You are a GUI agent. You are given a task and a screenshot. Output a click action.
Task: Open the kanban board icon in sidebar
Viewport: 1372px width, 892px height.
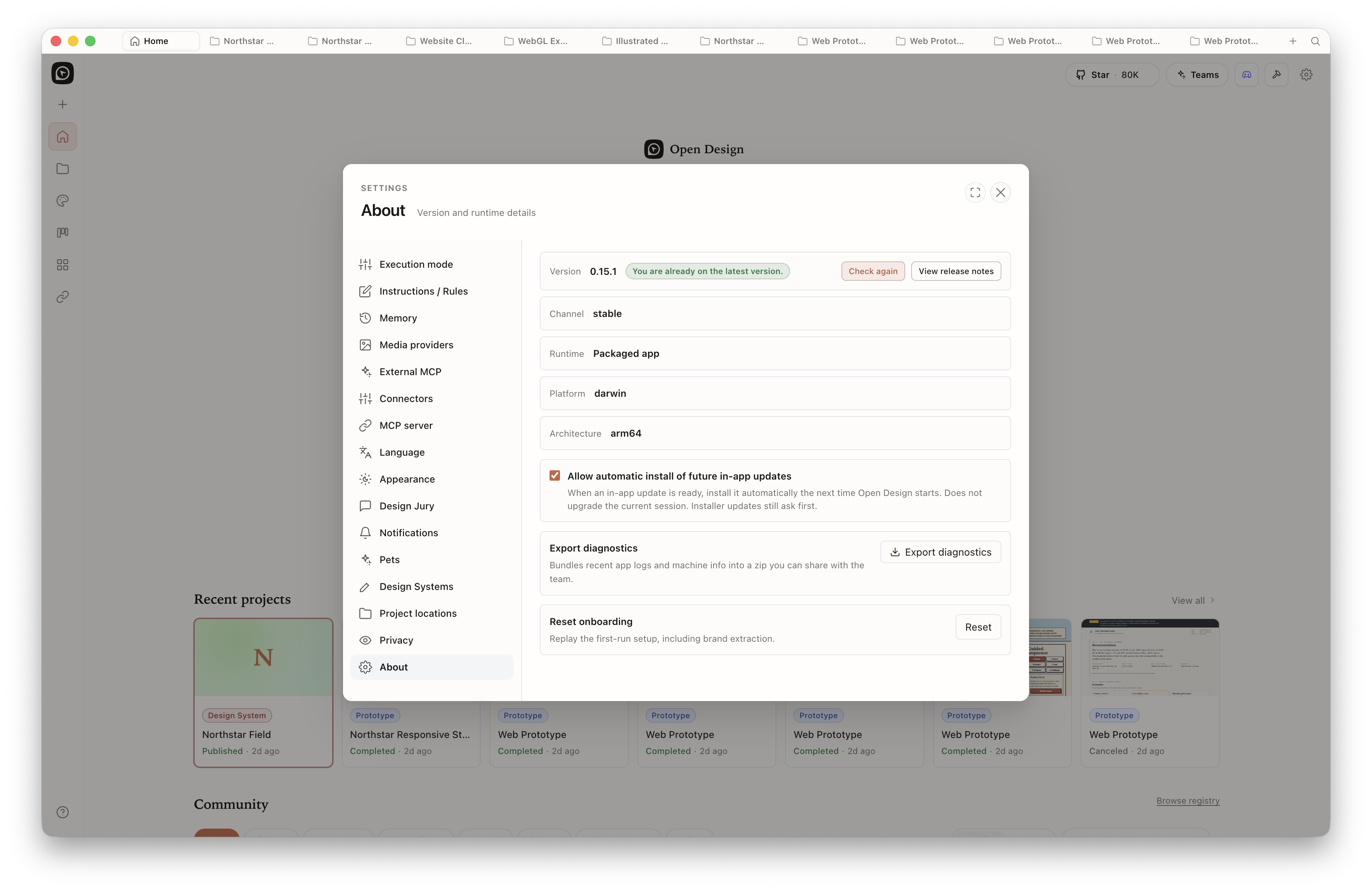click(62, 232)
